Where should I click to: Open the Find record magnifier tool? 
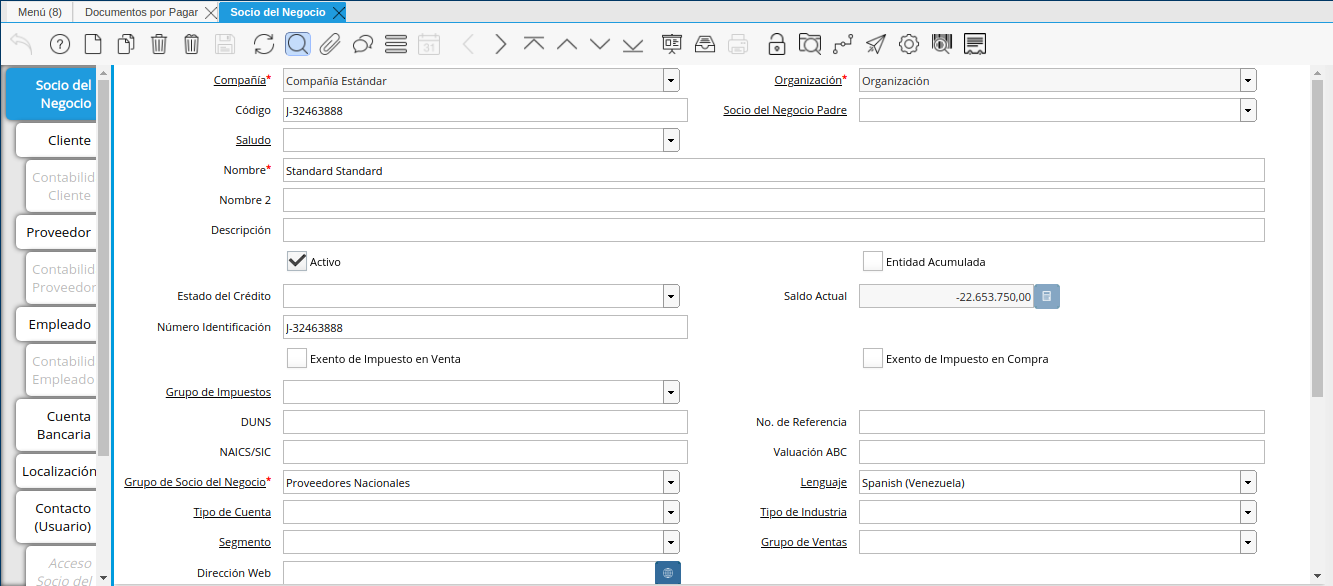[x=297, y=44]
